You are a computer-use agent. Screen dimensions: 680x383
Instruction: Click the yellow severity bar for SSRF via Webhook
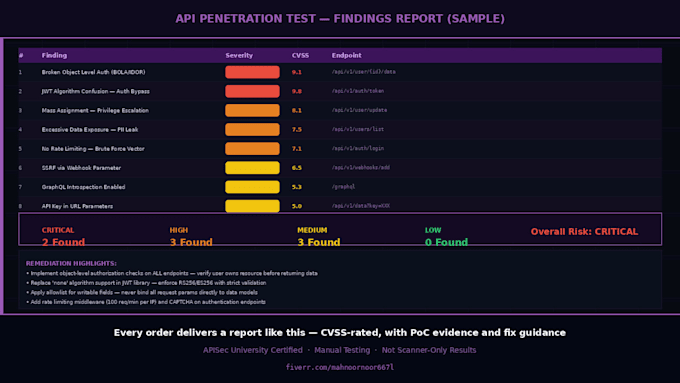coord(252,167)
